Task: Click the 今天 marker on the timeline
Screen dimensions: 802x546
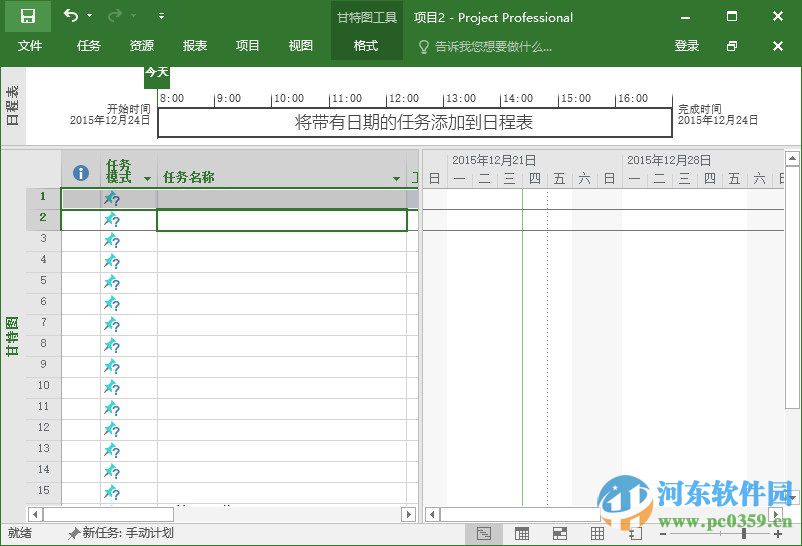Action: 157,77
